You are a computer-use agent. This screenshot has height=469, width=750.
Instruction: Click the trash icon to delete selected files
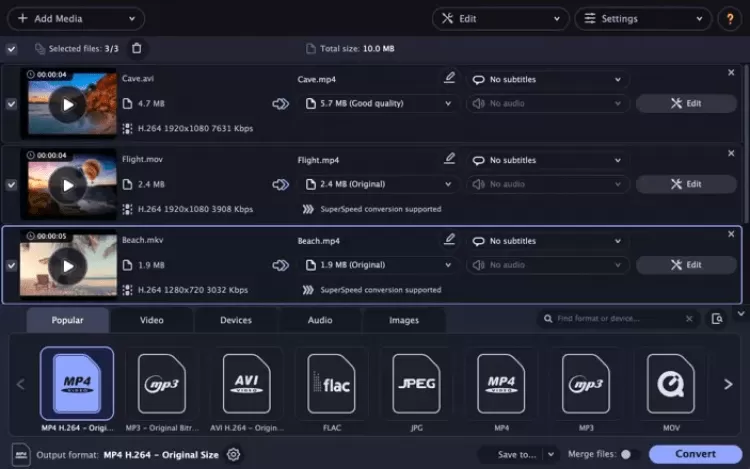[x=137, y=48]
